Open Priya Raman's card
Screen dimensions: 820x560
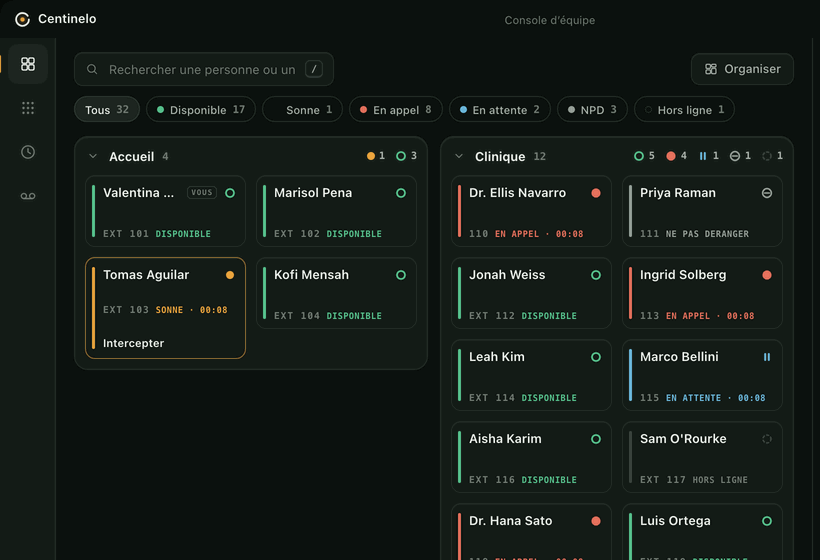(702, 211)
